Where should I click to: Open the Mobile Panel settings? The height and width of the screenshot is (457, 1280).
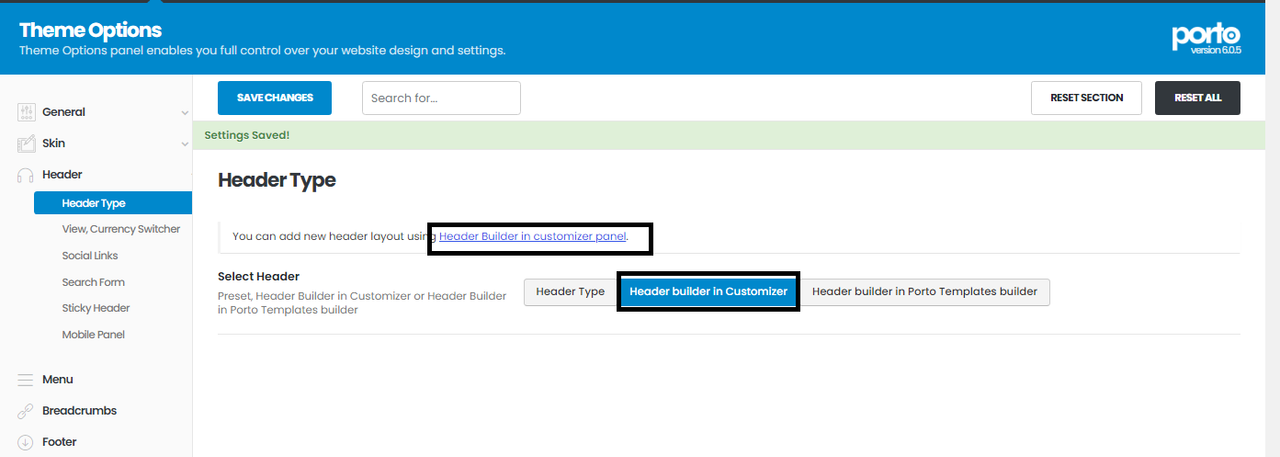[93, 334]
